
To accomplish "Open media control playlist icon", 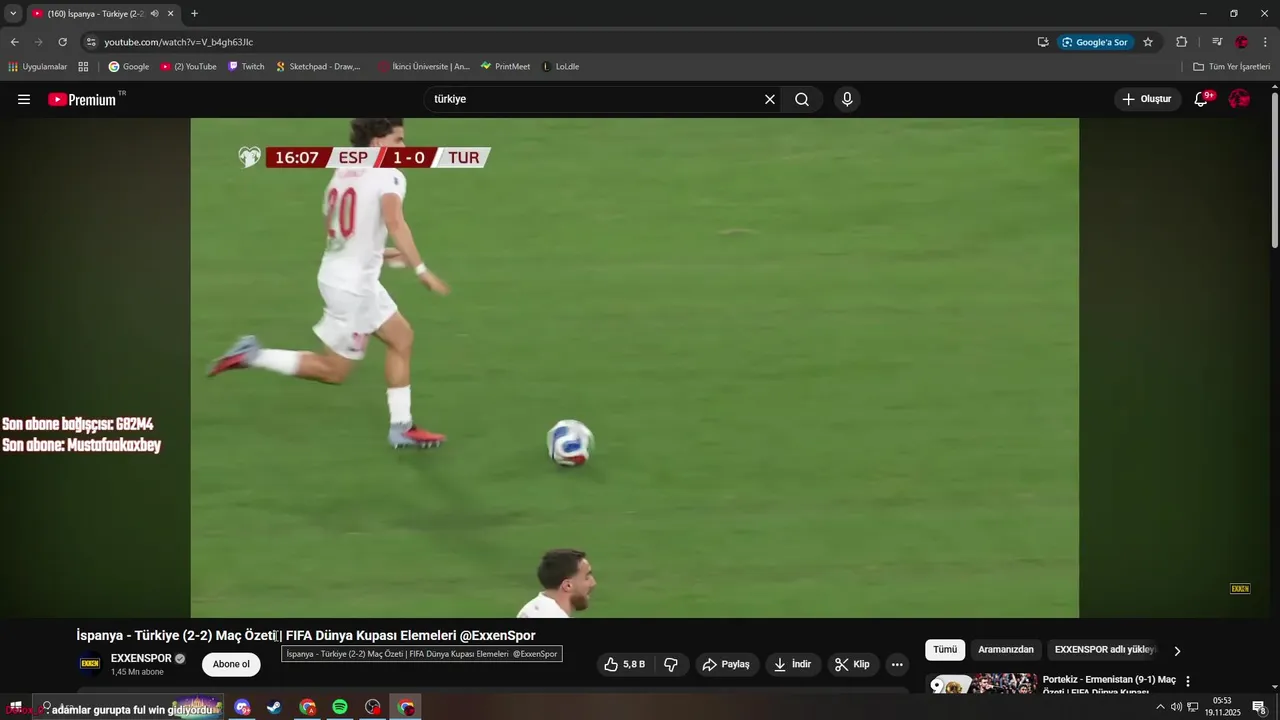I will [1217, 42].
